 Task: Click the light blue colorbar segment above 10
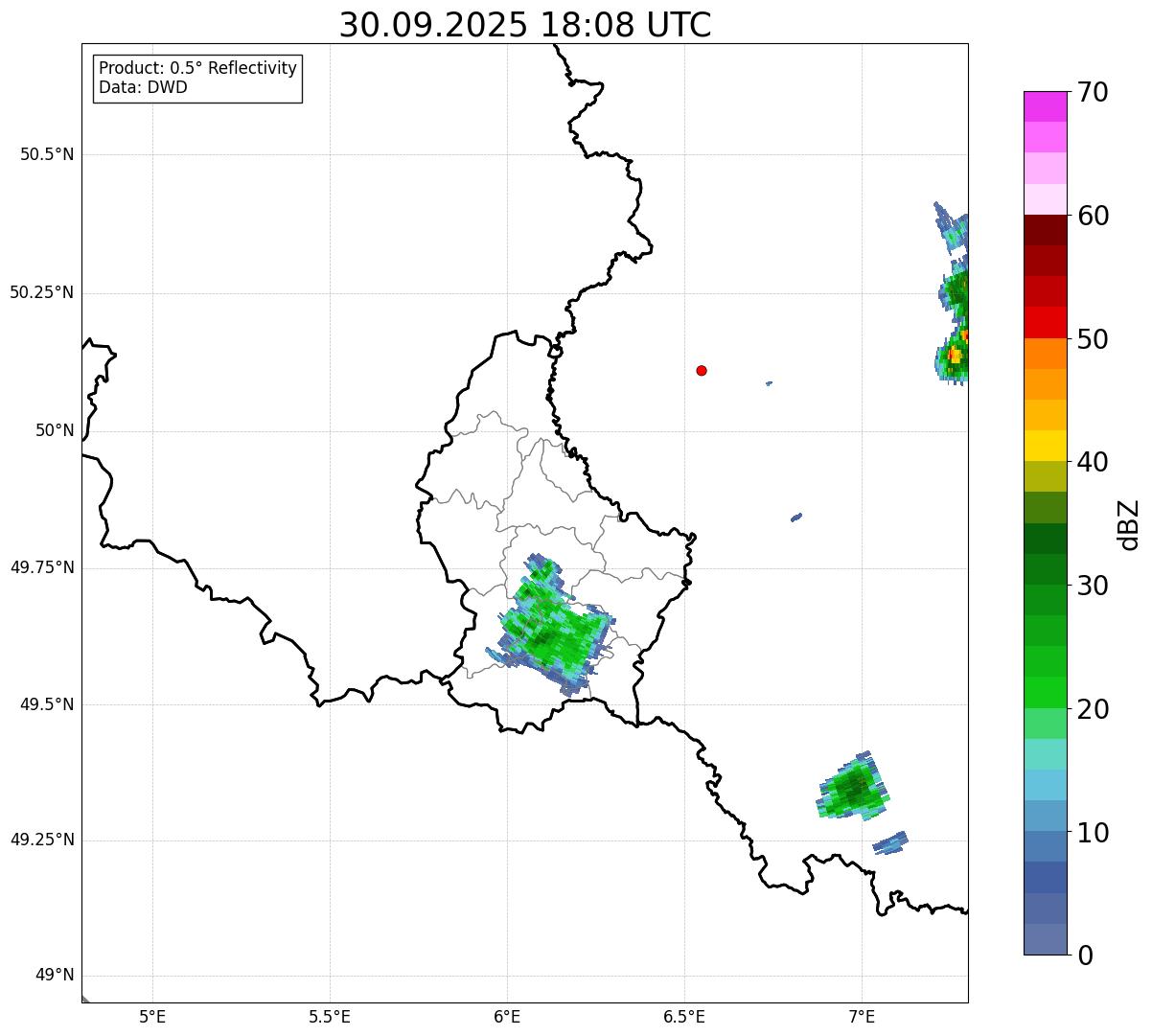[1045, 816]
